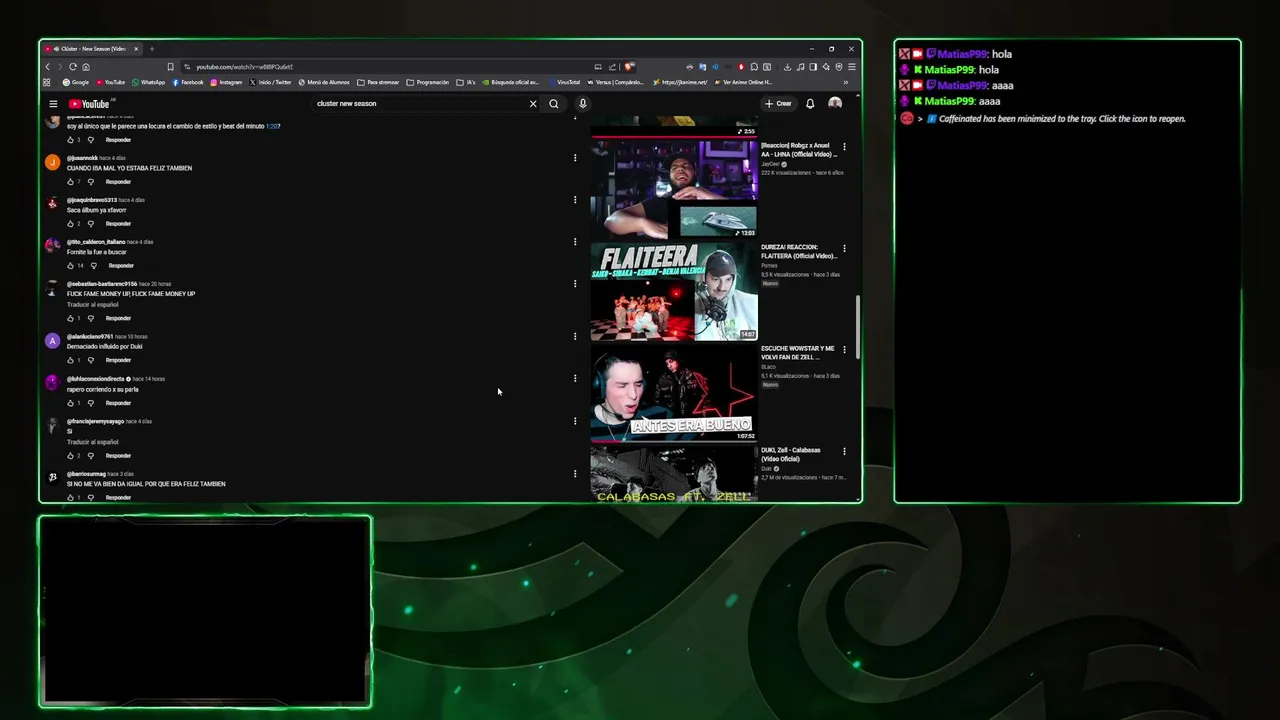1280x720 pixels.
Task: Open the browser downloads icon
Action: coord(787,67)
